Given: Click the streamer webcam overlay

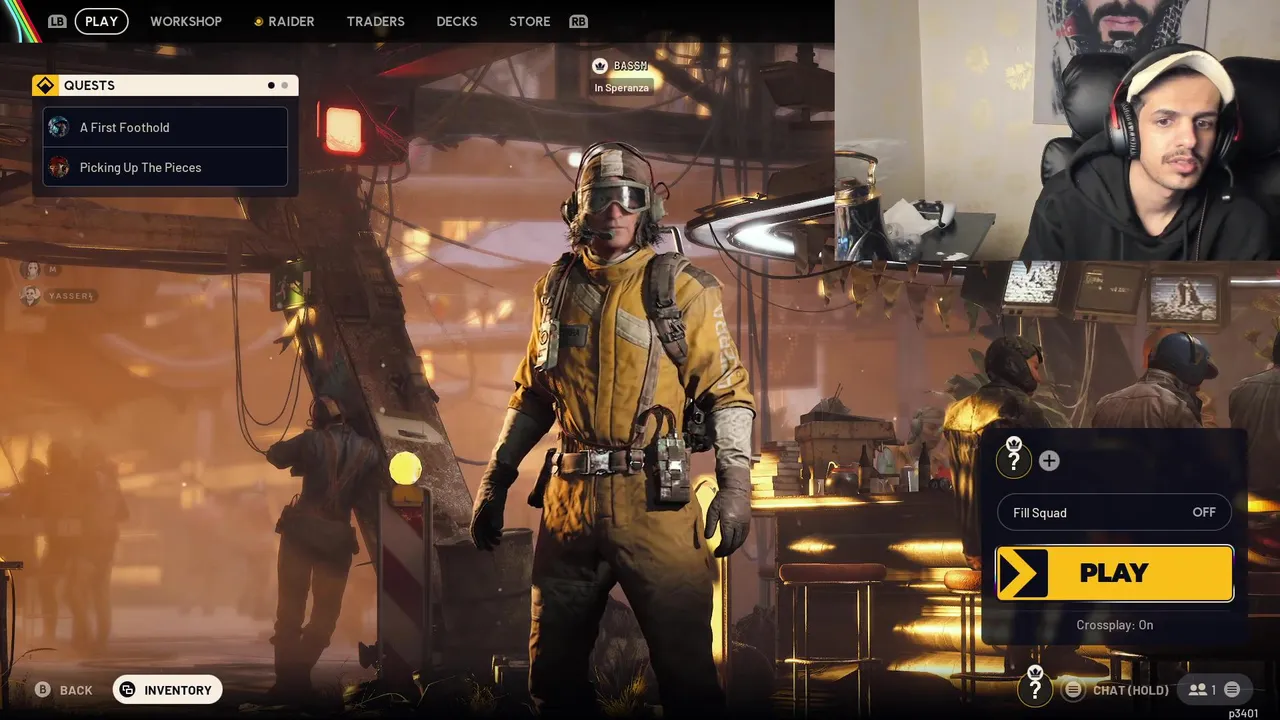Looking at the screenshot, I should click(x=1057, y=130).
